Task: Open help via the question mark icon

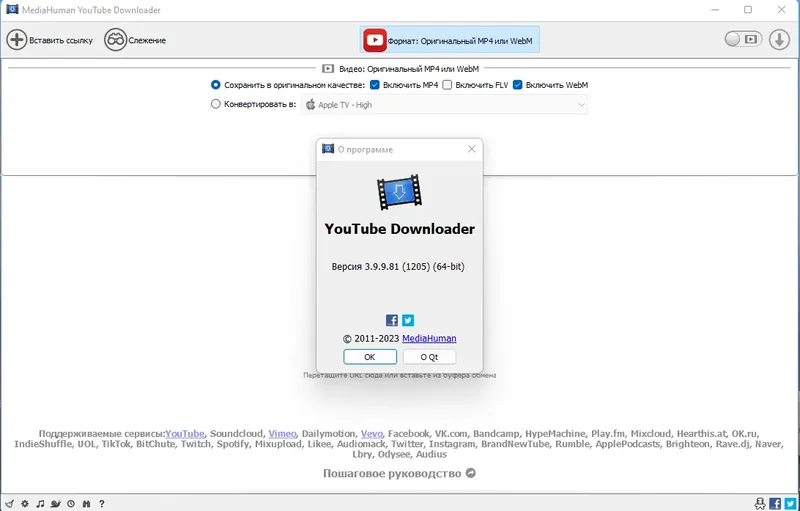Action: (102, 503)
